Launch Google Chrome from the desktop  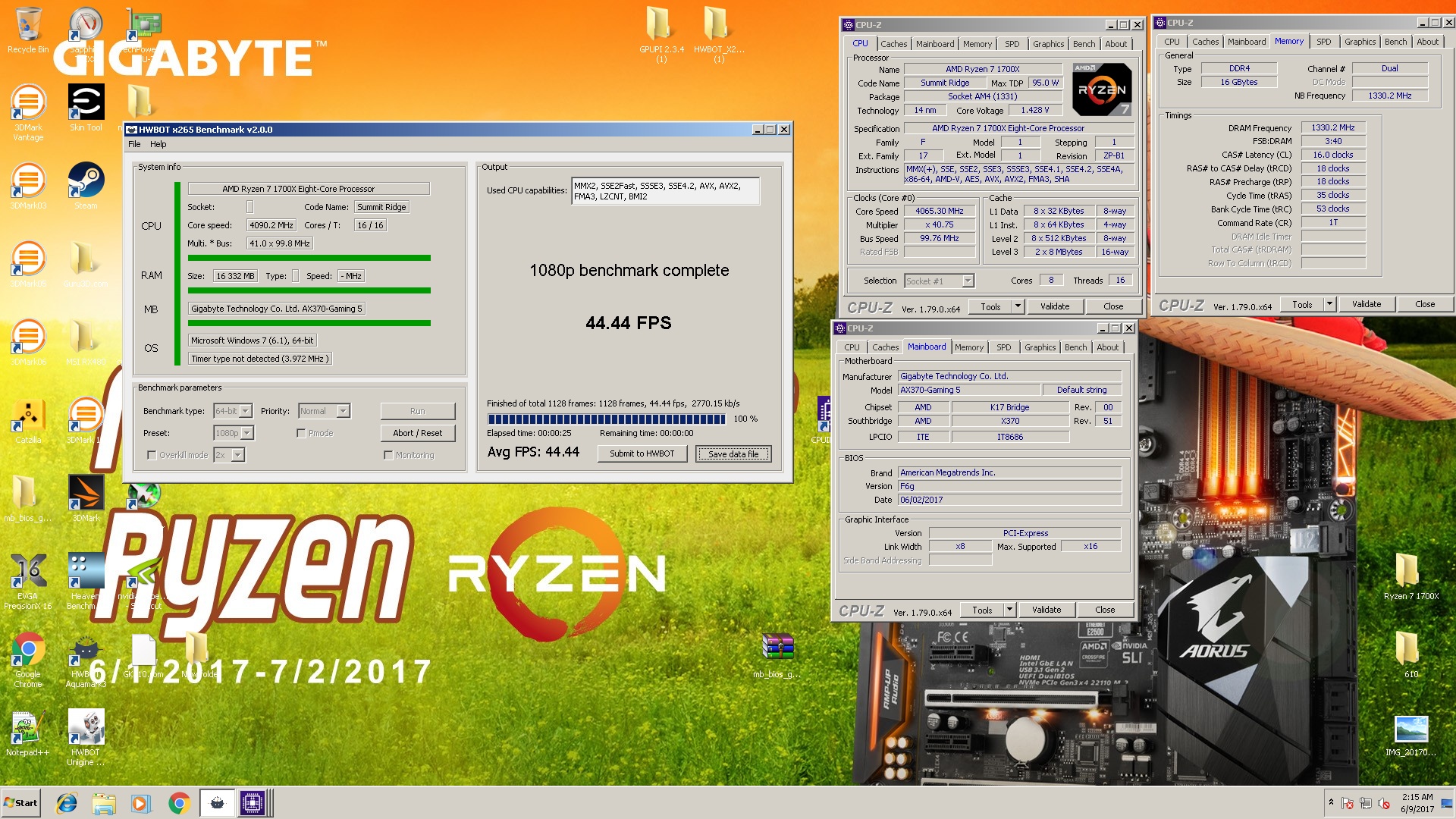pos(28,660)
